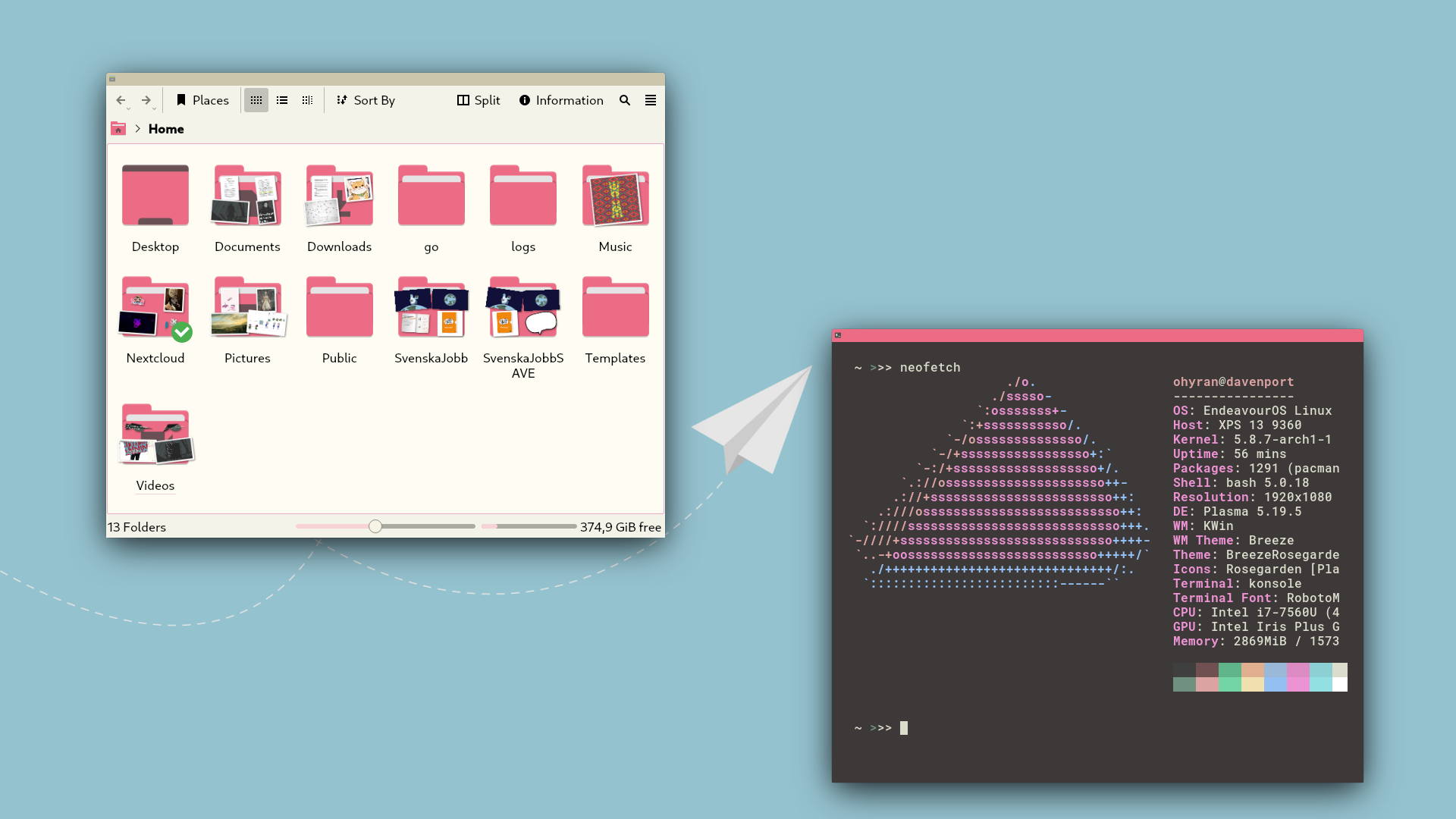
Task: Open the Sort By dropdown
Action: [366, 99]
